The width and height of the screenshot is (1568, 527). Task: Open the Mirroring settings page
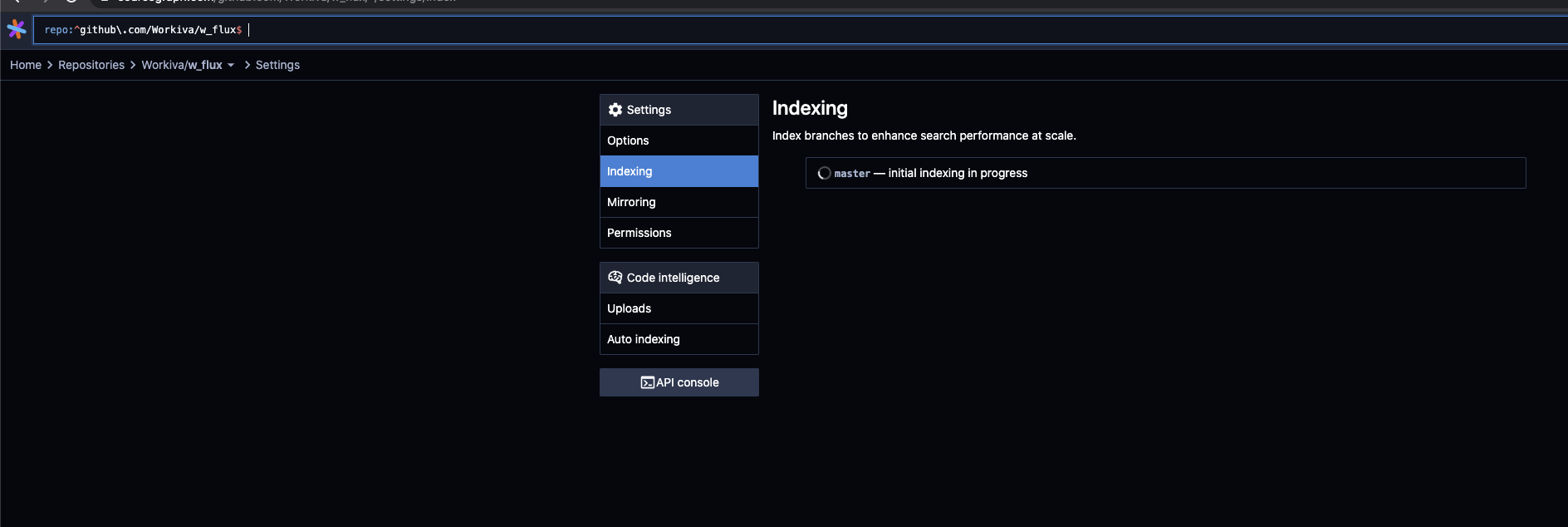pyautogui.click(x=679, y=202)
